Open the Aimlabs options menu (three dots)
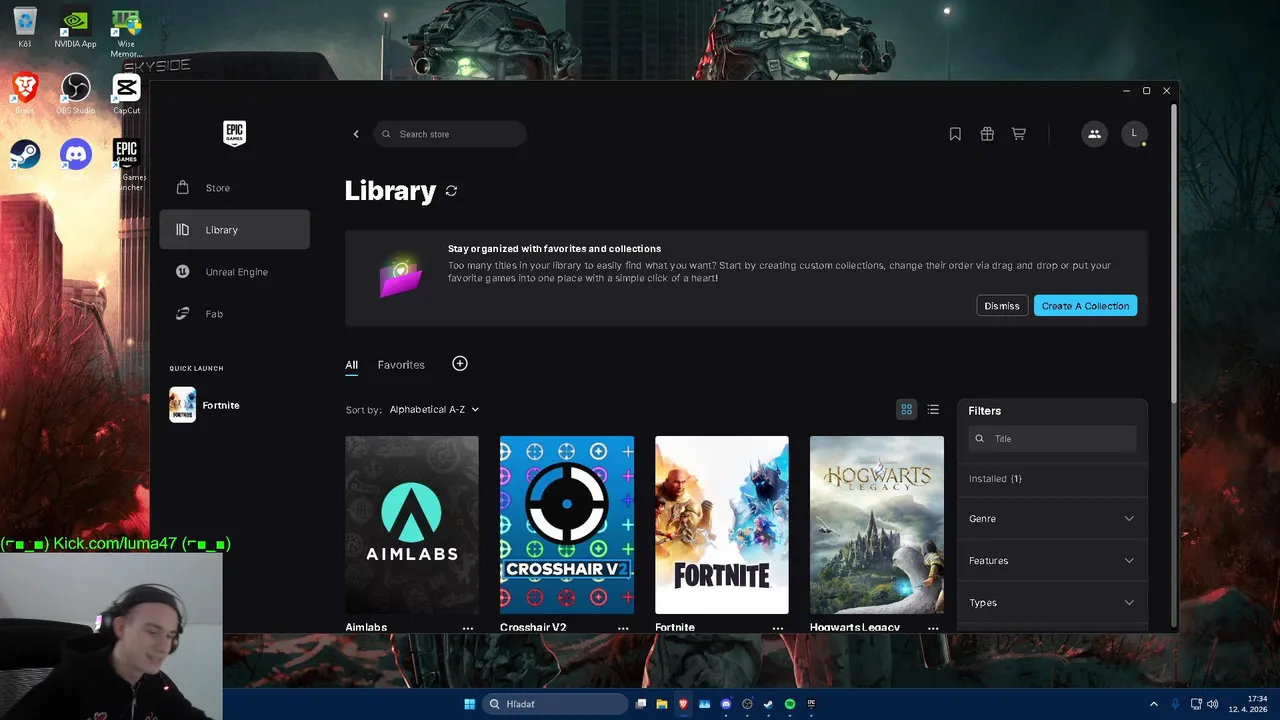1280x720 pixels. pos(468,628)
